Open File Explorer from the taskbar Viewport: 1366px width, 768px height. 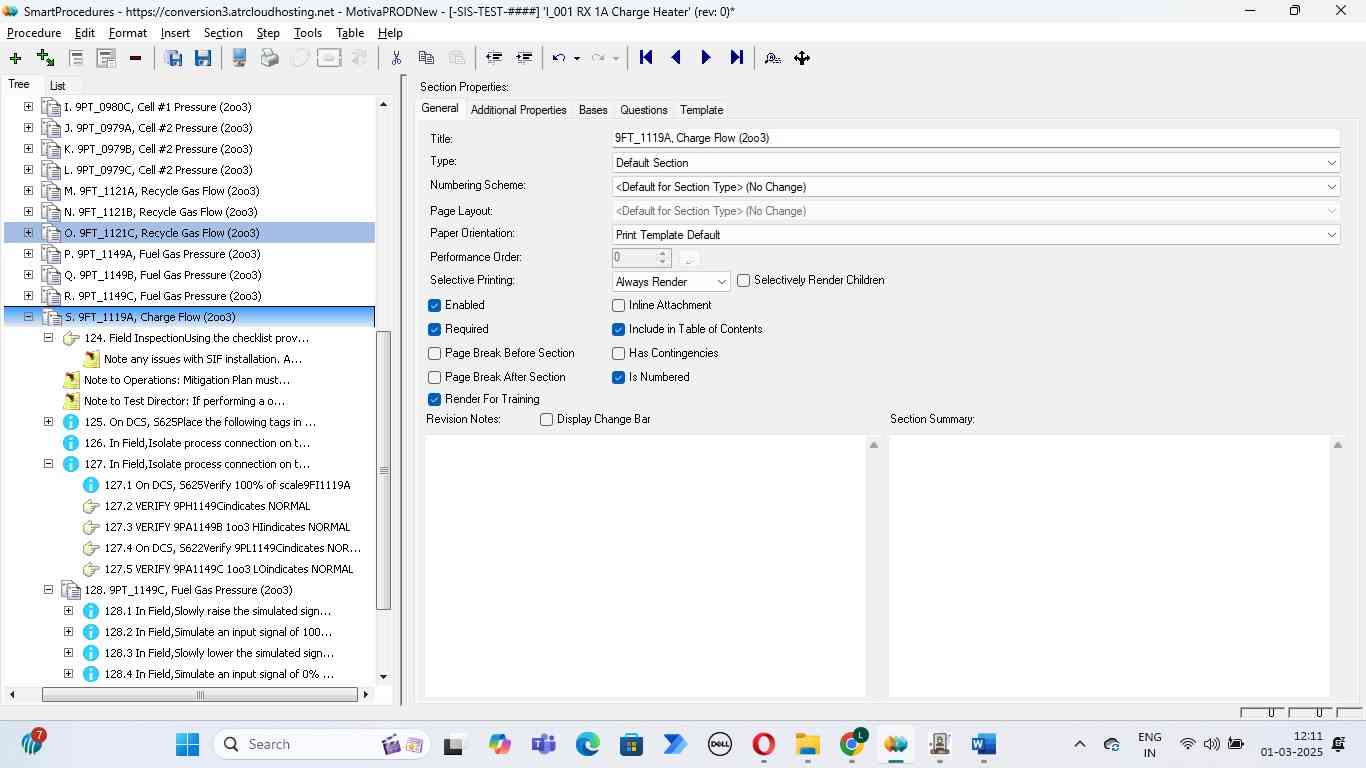(x=808, y=744)
